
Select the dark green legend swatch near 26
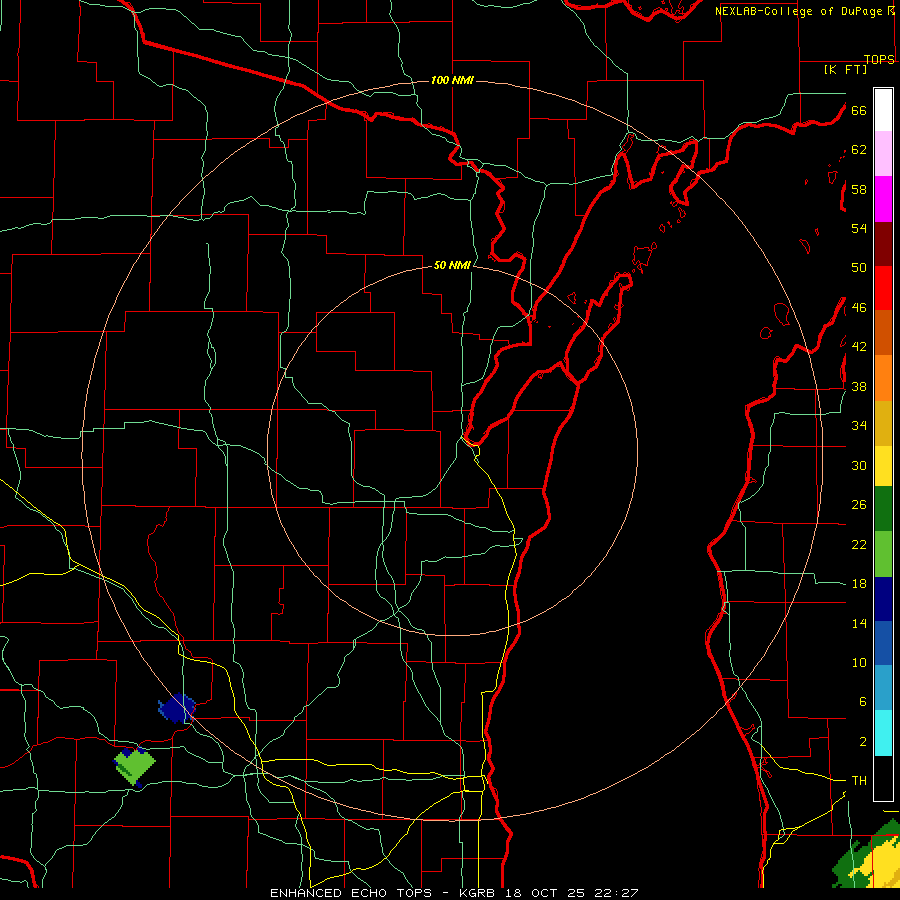(883, 509)
